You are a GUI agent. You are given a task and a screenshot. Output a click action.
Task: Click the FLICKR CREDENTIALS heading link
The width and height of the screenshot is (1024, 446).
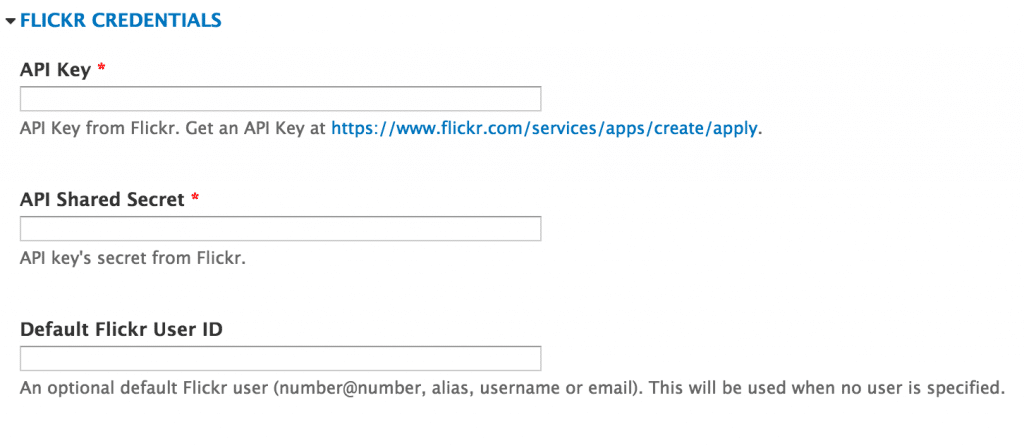(121, 21)
